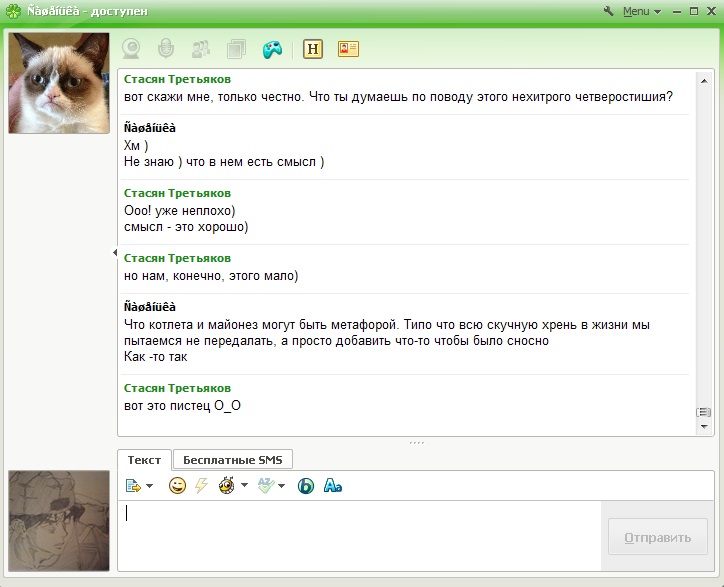Click the text 'Как -то так'
Viewport: 724px width, 587px height.
click(156, 357)
